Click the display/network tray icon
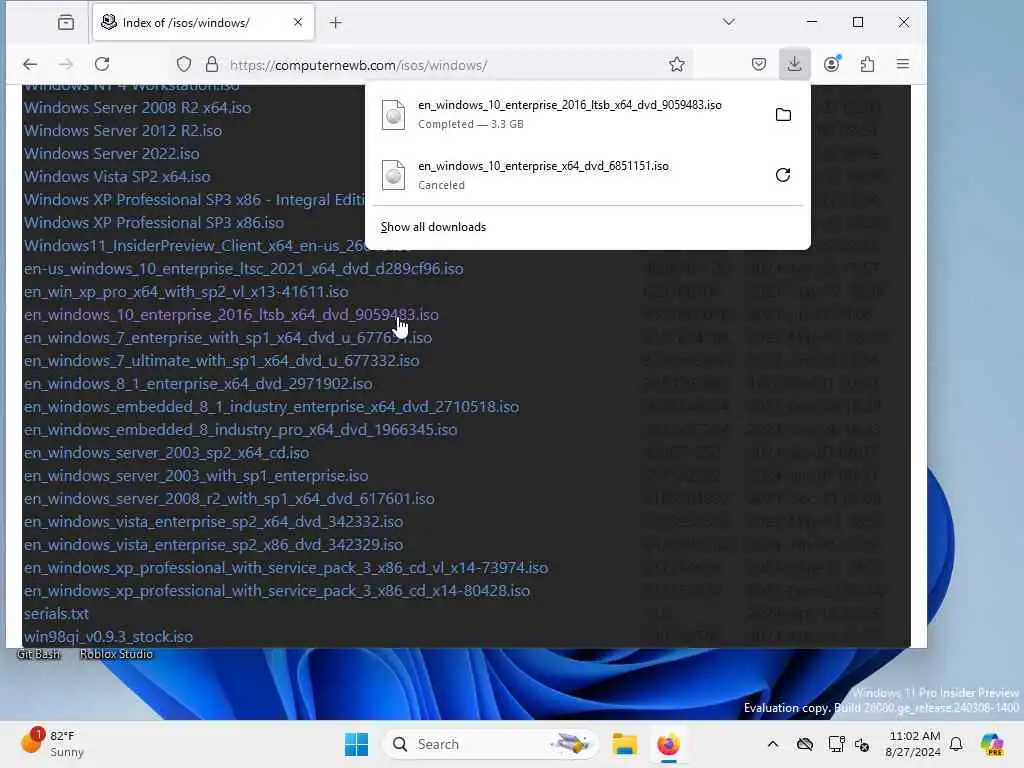This screenshot has width=1024, height=768. click(836, 744)
